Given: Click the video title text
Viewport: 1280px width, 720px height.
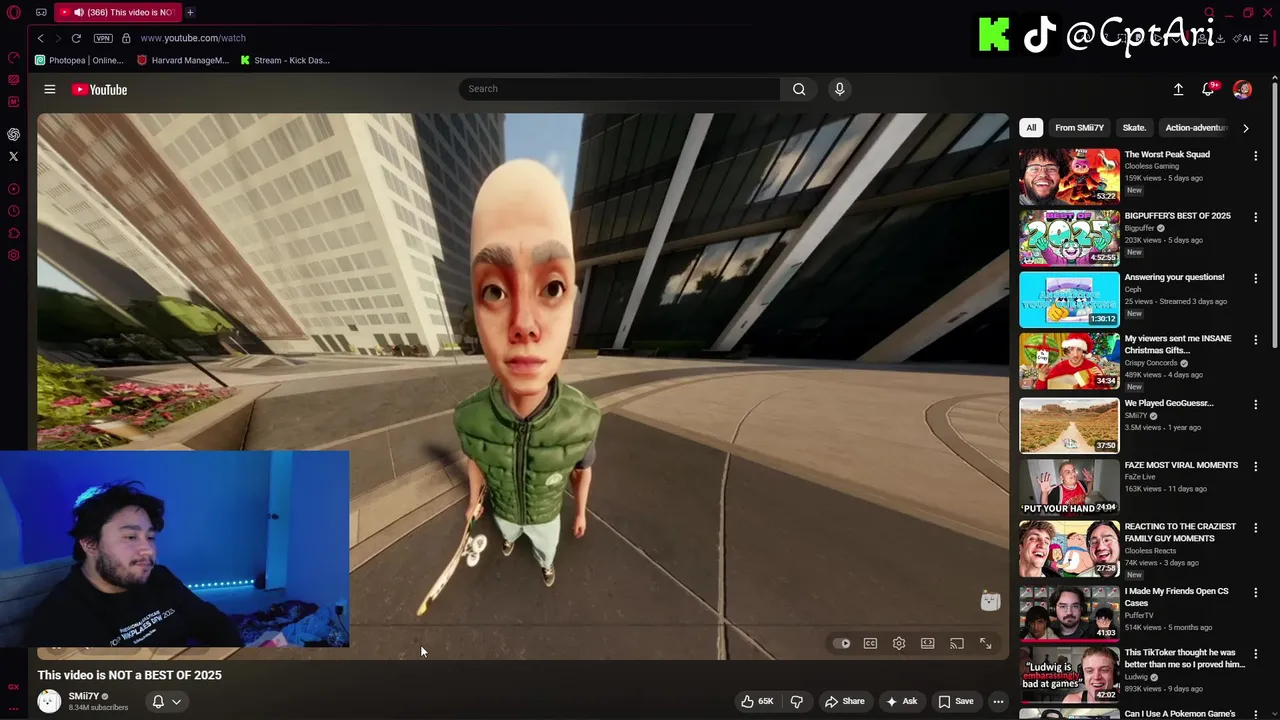Looking at the screenshot, I should click(x=130, y=675).
